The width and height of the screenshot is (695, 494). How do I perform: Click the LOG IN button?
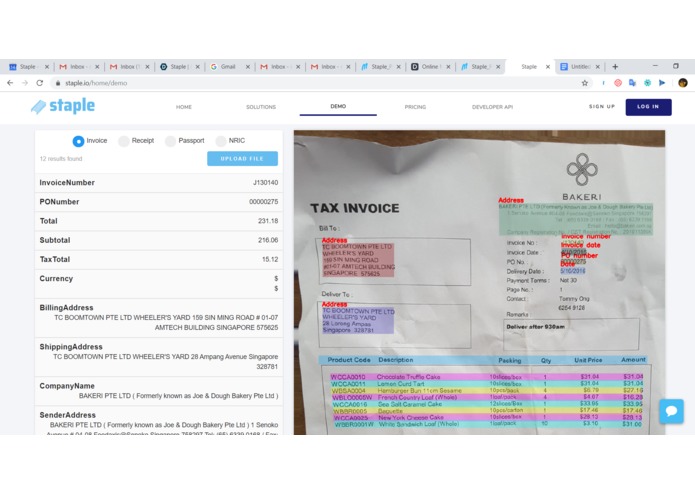(x=648, y=107)
